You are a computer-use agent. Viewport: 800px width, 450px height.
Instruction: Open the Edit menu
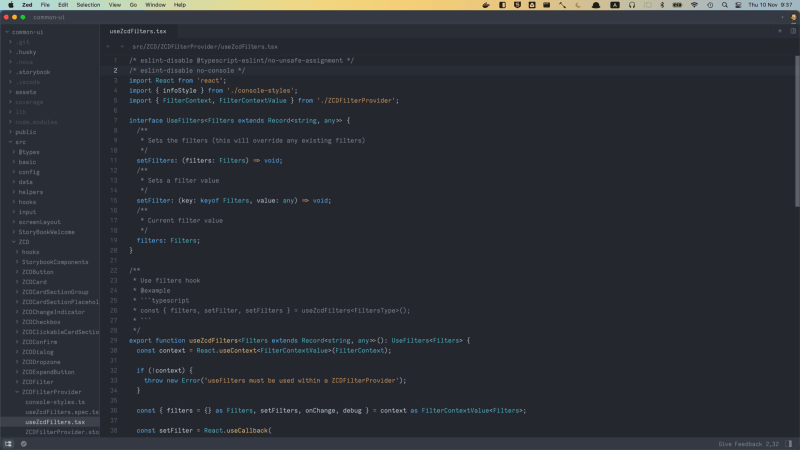[x=63, y=5]
